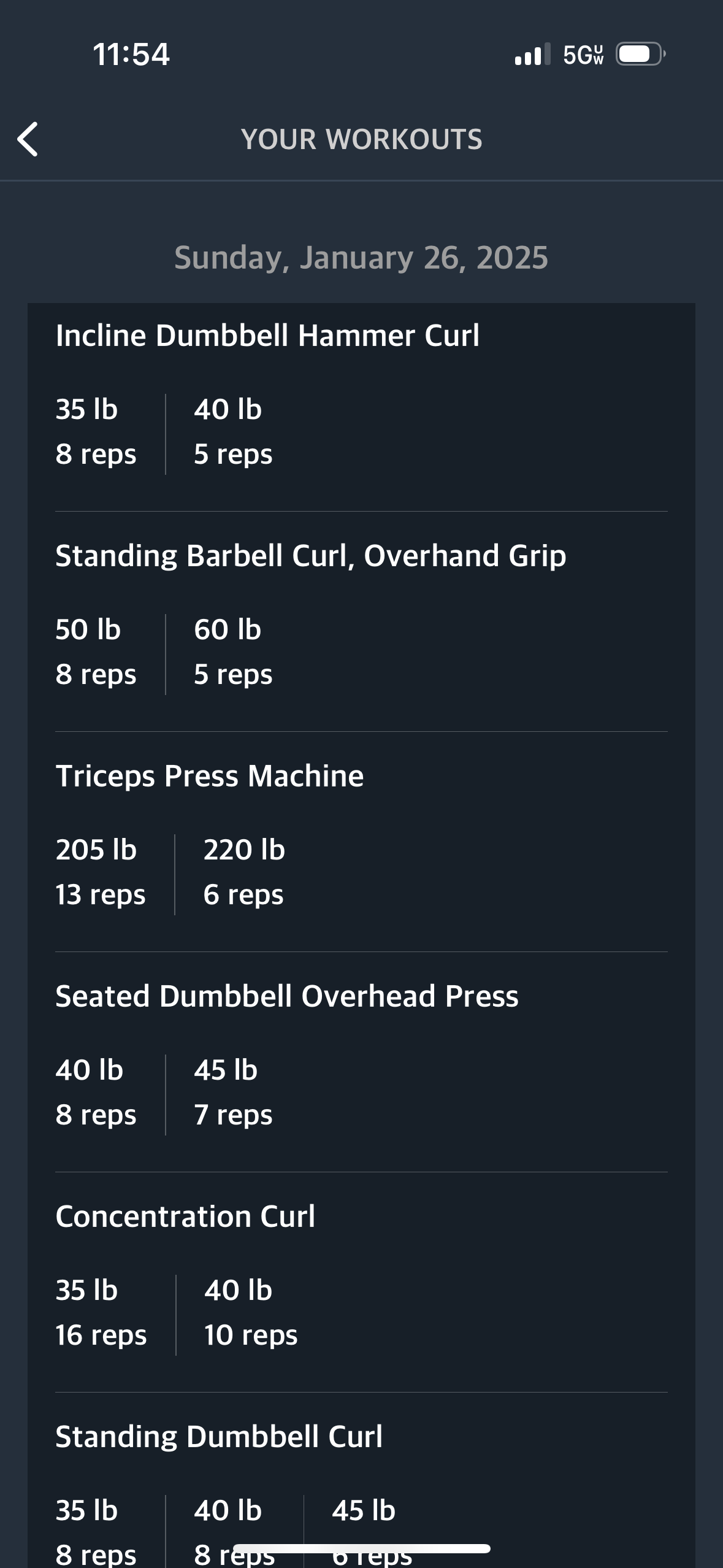The height and width of the screenshot is (1568, 723).
Task: Open the Seated Dumbbell Overhead Press exercise
Action: click(287, 996)
